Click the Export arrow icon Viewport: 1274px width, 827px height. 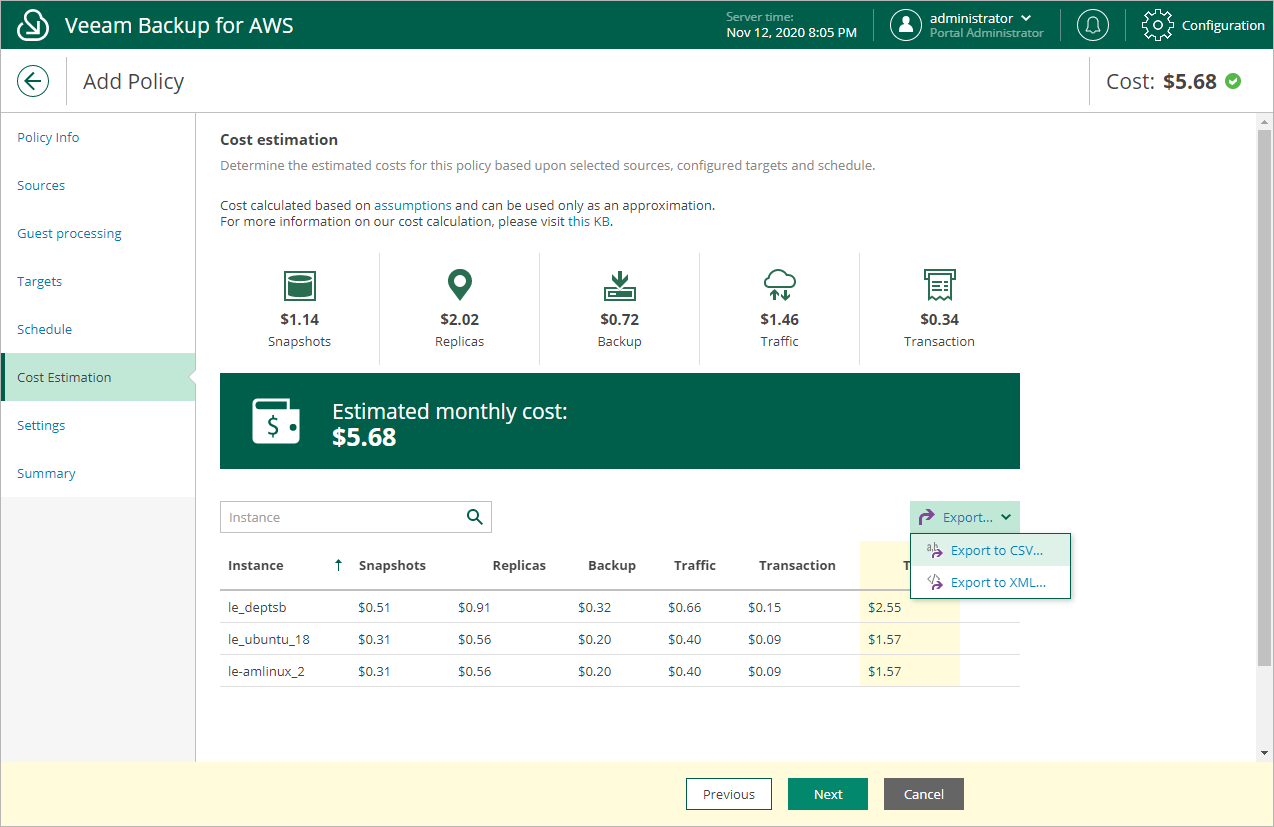coord(927,517)
